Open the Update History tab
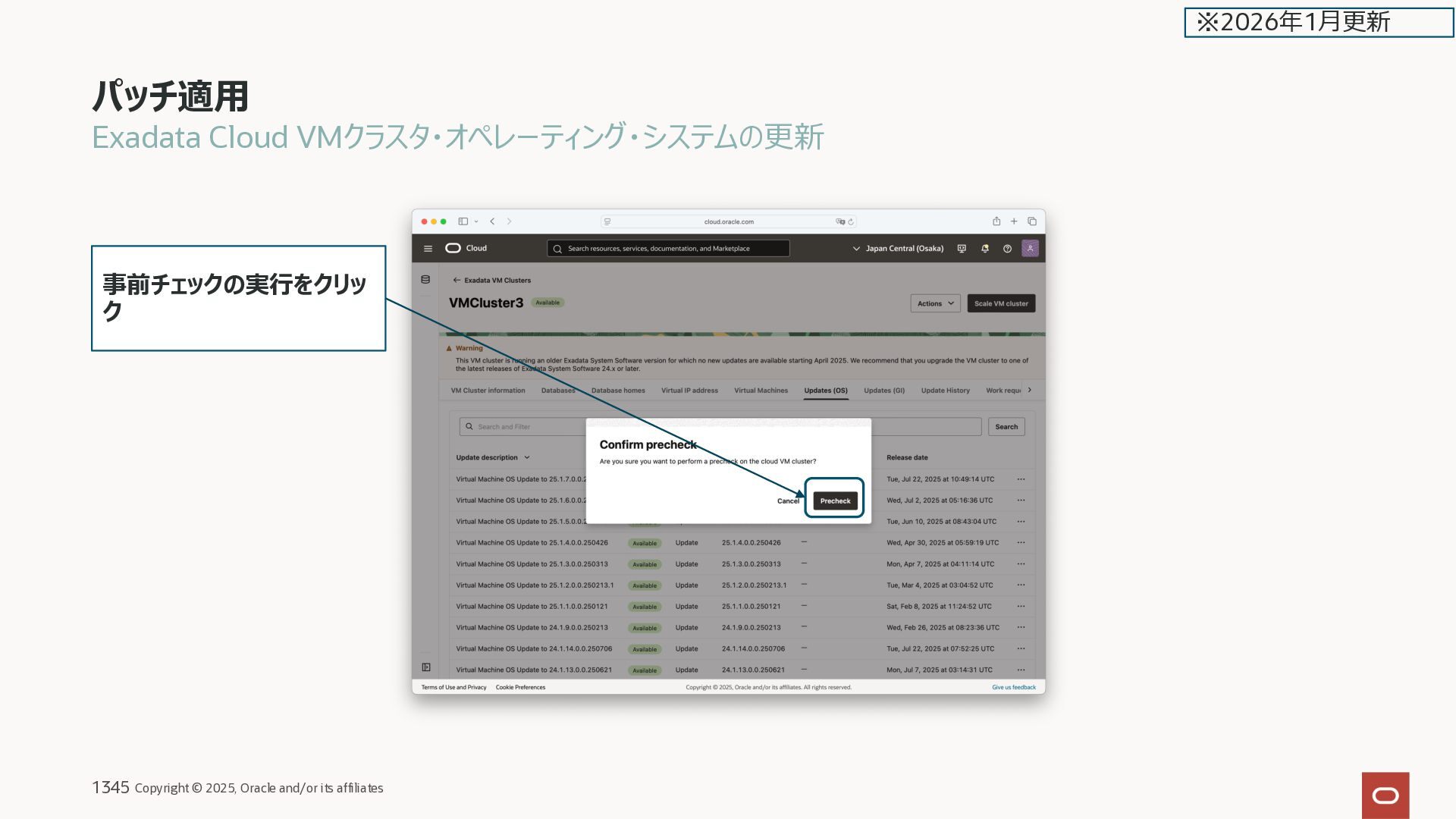Screen dimensions: 1456x819 tap(945, 391)
